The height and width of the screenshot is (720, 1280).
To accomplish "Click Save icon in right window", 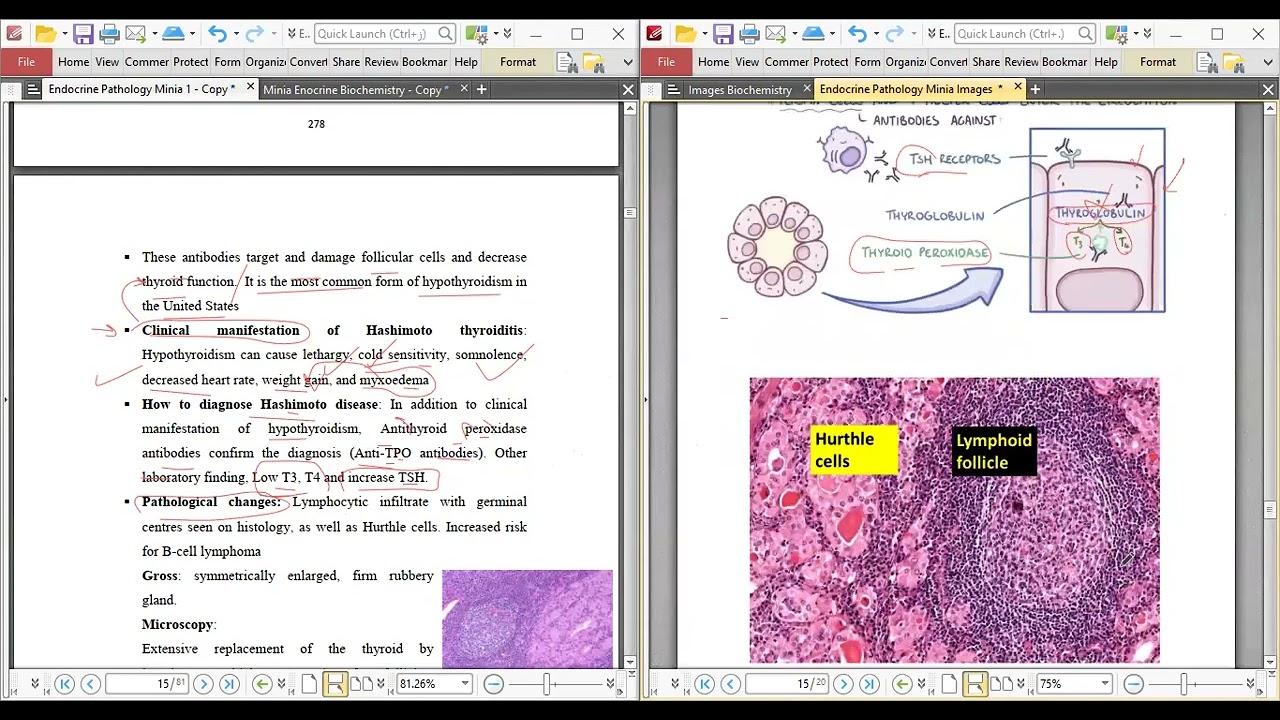I will click(x=723, y=34).
